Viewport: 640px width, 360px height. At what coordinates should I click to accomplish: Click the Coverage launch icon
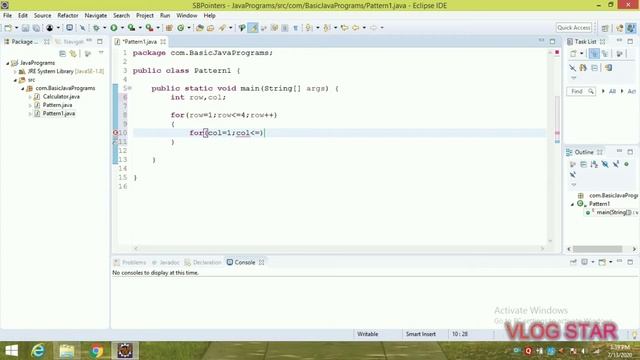tap(131, 28)
